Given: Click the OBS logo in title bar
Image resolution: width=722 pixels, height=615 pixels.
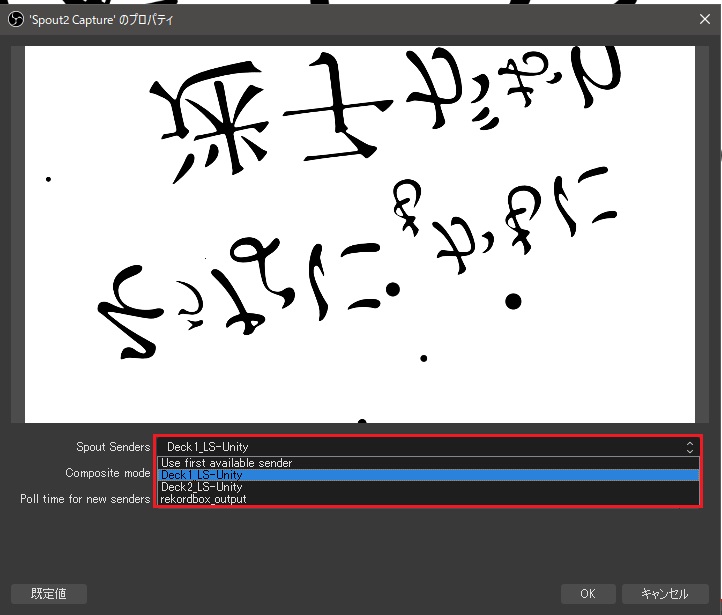Looking at the screenshot, I should 16,20.
